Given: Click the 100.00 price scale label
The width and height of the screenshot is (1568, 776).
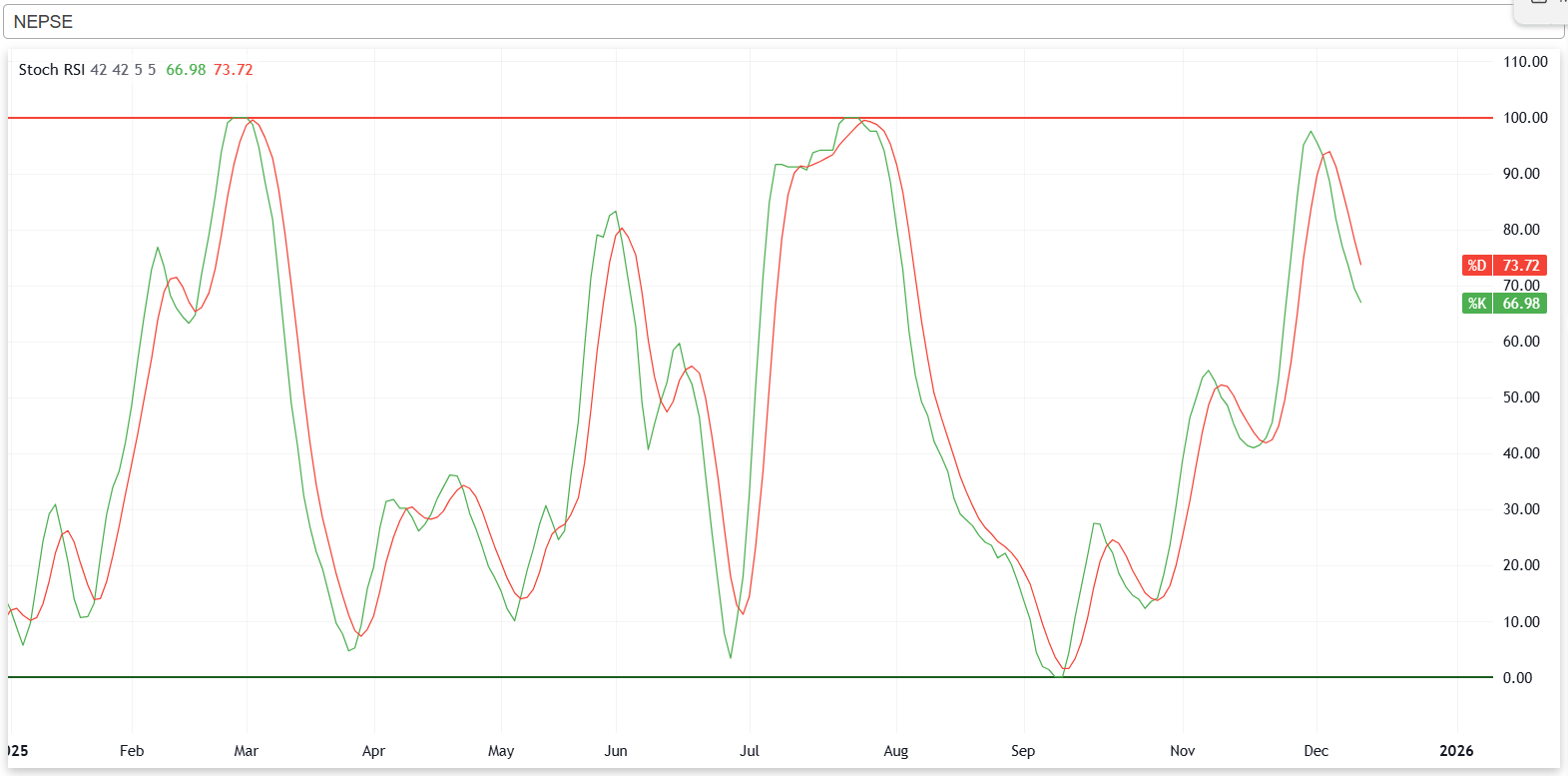Looking at the screenshot, I should click(x=1525, y=118).
